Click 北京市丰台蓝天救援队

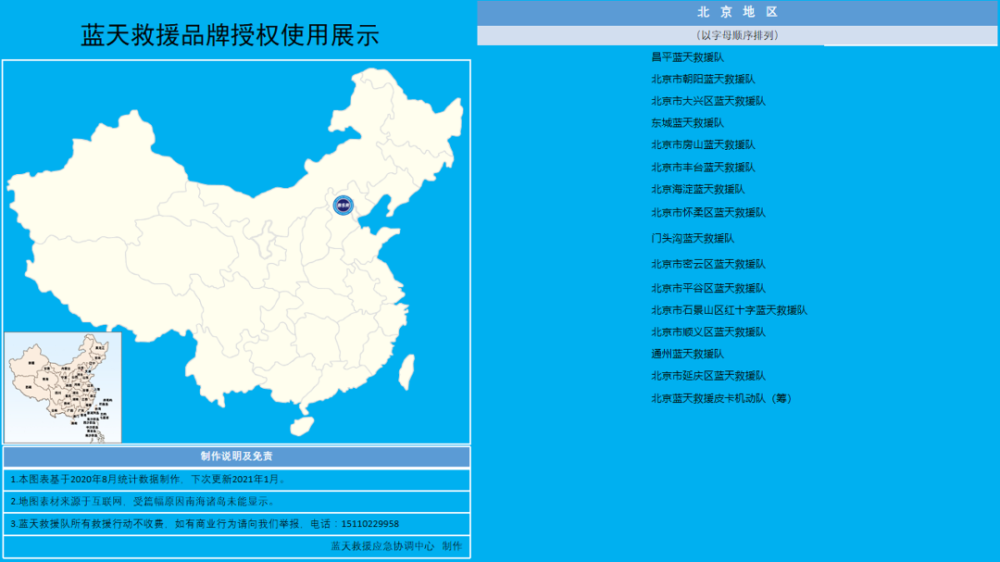[x=703, y=167]
